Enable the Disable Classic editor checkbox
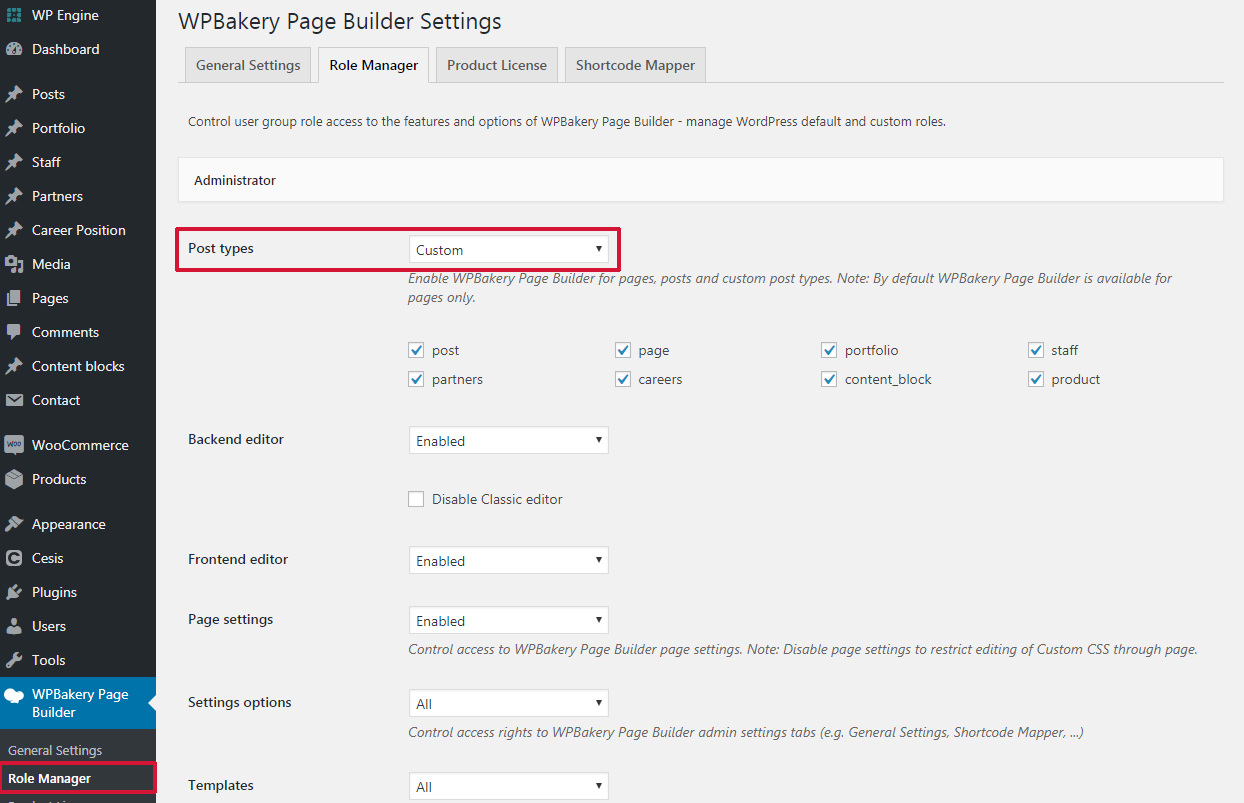 tap(416, 499)
